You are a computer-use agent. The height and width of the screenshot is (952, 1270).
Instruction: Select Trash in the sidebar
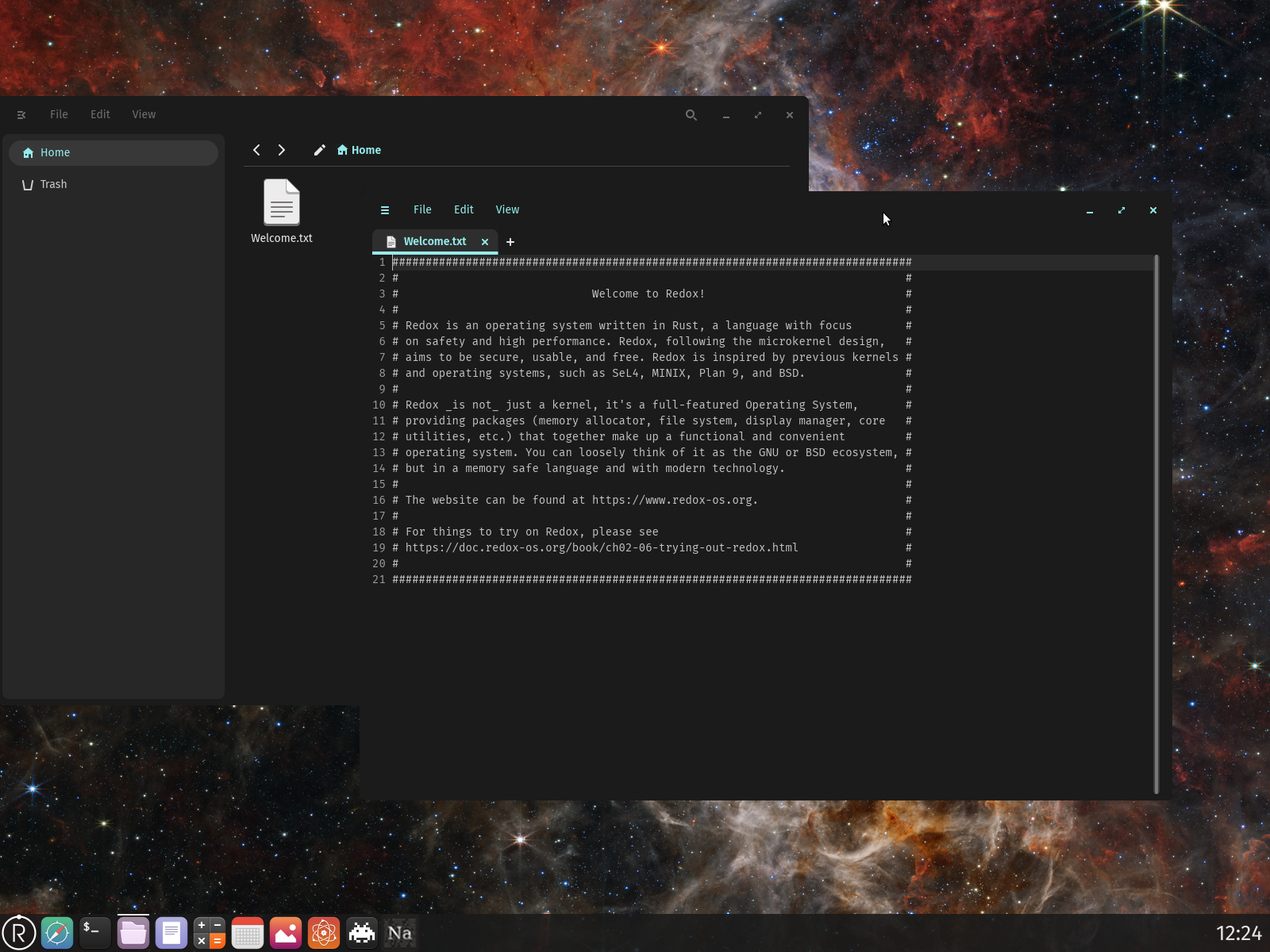click(114, 184)
